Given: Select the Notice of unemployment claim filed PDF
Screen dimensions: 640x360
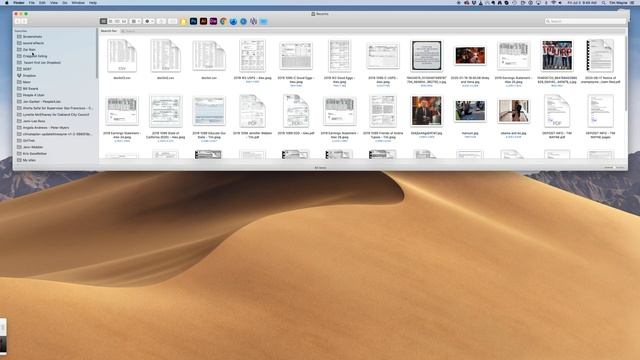Looking at the screenshot, I should (x=600, y=56).
